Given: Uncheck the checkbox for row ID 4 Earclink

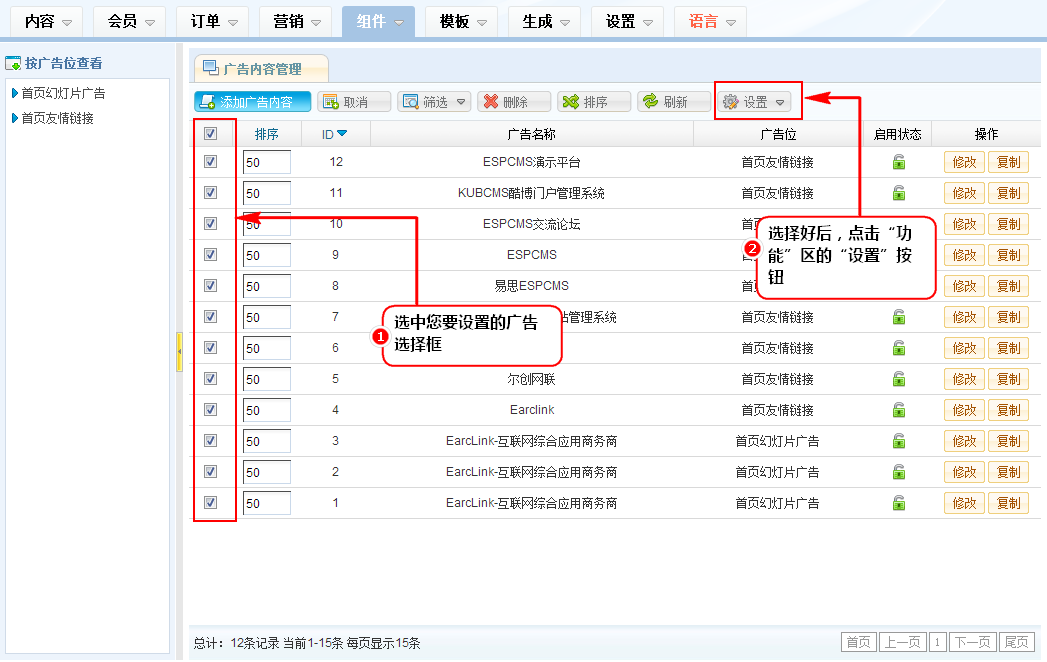Looking at the screenshot, I should [x=210, y=410].
